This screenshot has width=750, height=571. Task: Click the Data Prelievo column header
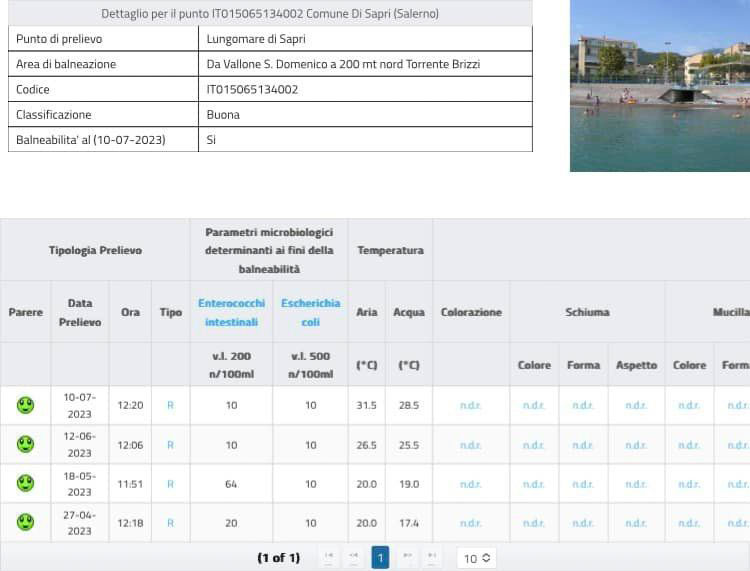click(80, 312)
